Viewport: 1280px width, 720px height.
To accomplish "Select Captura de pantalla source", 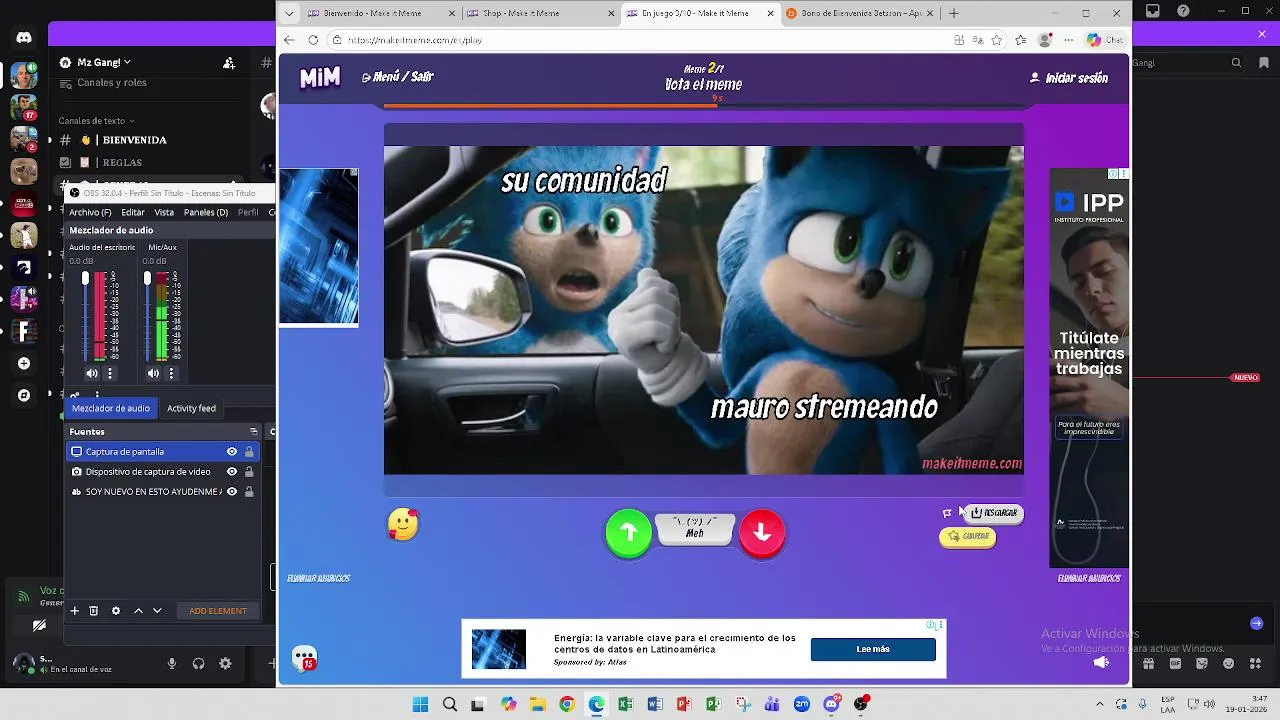I will click(x=125, y=452).
